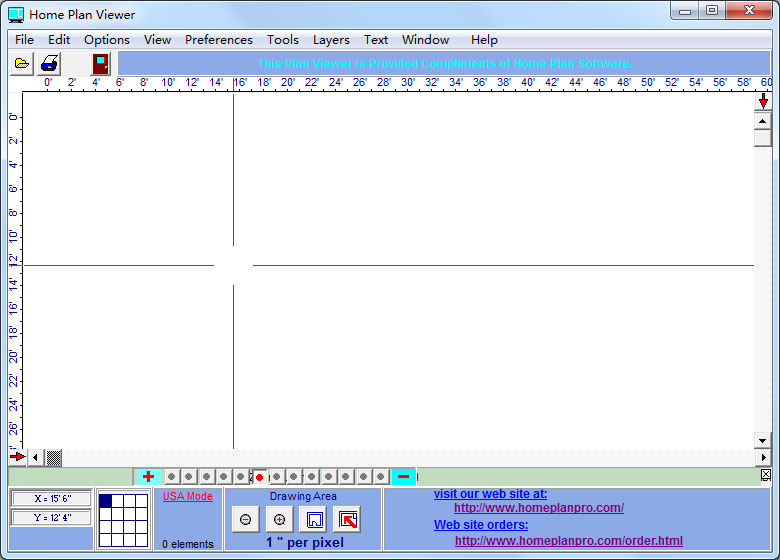Open the Edit menu
Viewport: 780px width, 560px height.
[59, 40]
